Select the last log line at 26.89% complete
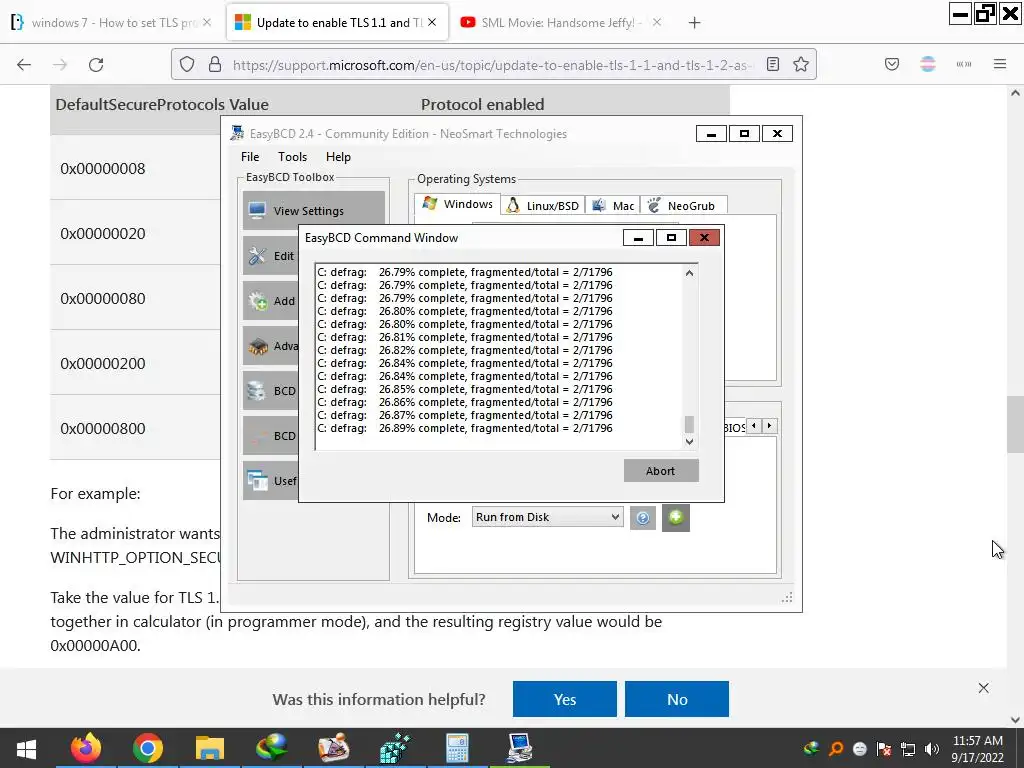The width and height of the screenshot is (1024, 768). click(465, 428)
